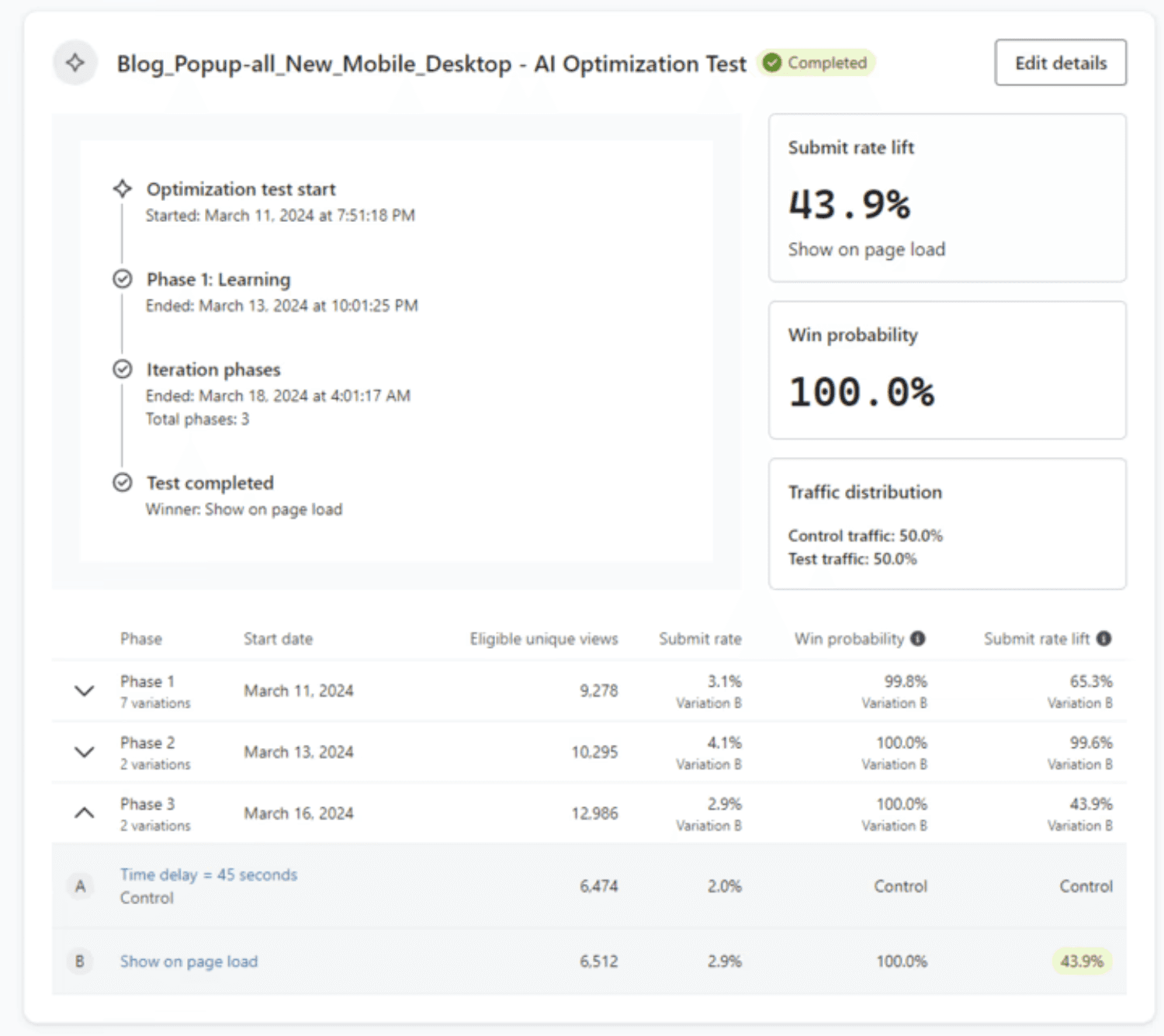Click the highlighted 43.9% lift badge
Screen dimensions: 1164x1036
coord(1082,962)
